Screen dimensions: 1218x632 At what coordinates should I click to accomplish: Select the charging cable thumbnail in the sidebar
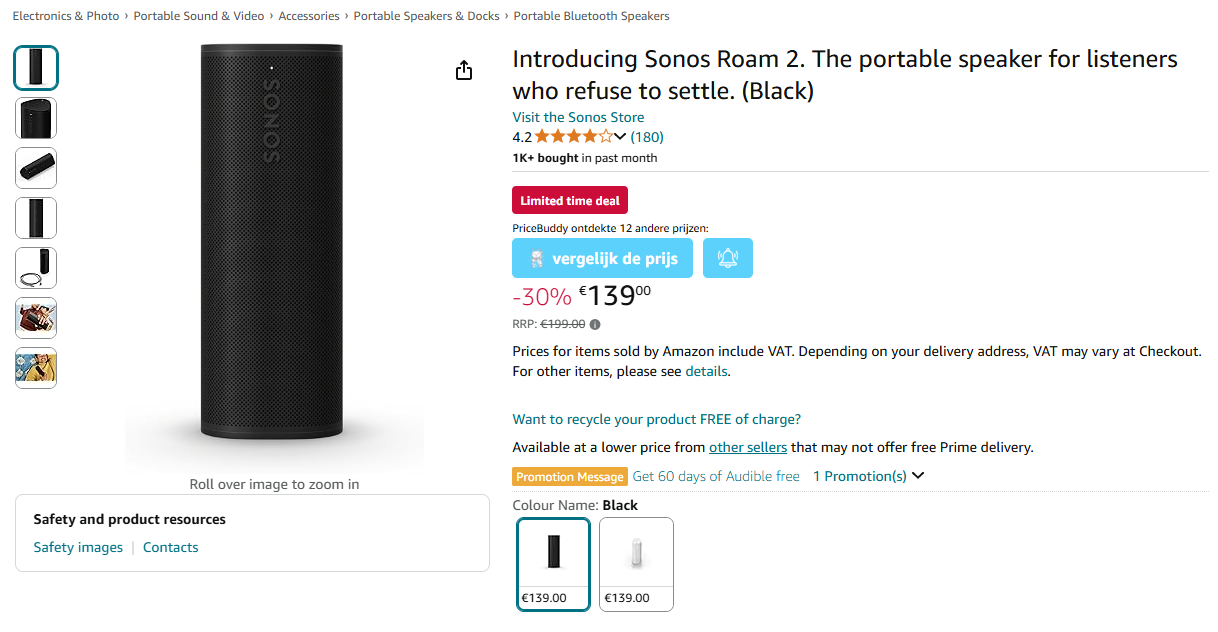[35, 268]
